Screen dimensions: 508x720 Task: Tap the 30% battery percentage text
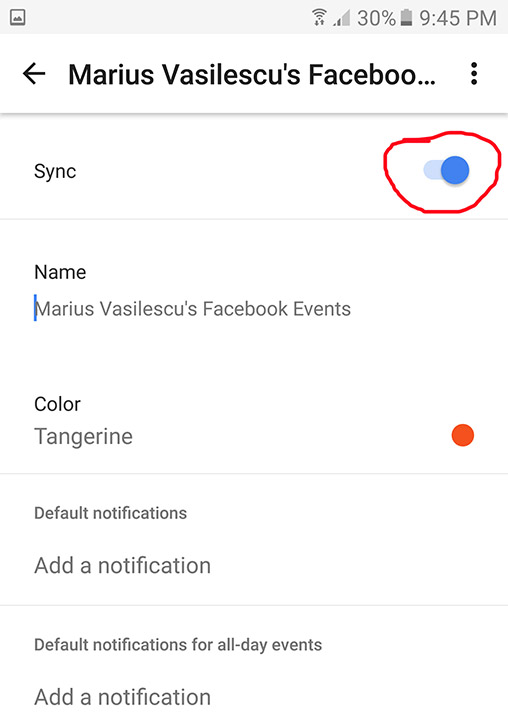tap(376, 18)
